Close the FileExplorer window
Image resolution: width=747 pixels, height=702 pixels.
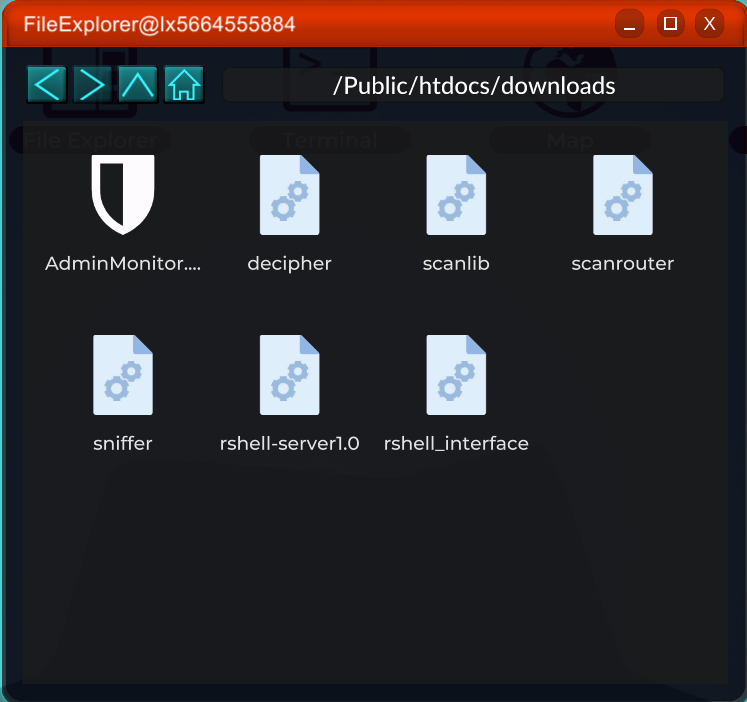tap(709, 24)
